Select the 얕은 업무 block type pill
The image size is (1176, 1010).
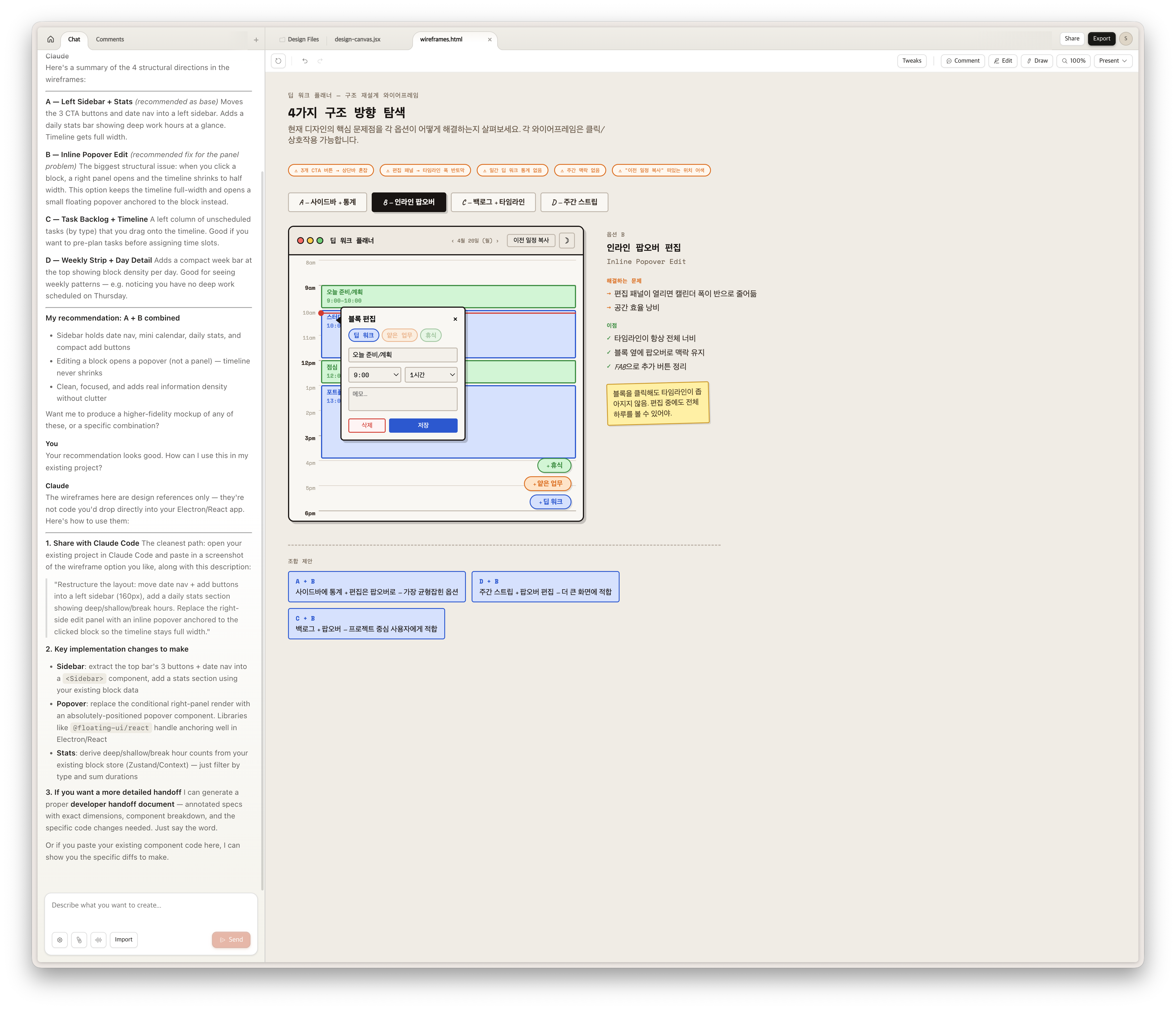400,335
